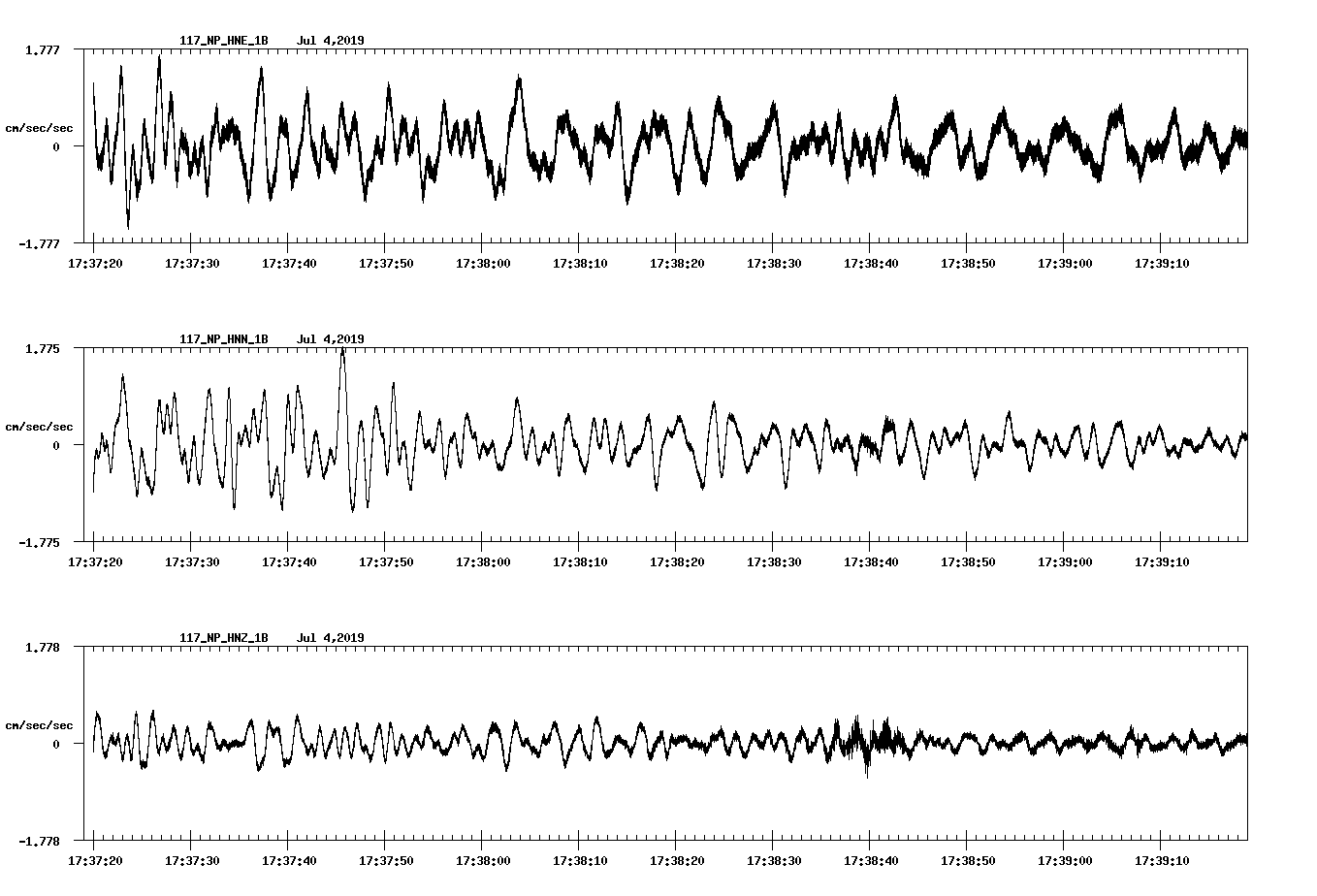Select the Jul 4,2019 date on HNZ plot

(x=331, y=638)
